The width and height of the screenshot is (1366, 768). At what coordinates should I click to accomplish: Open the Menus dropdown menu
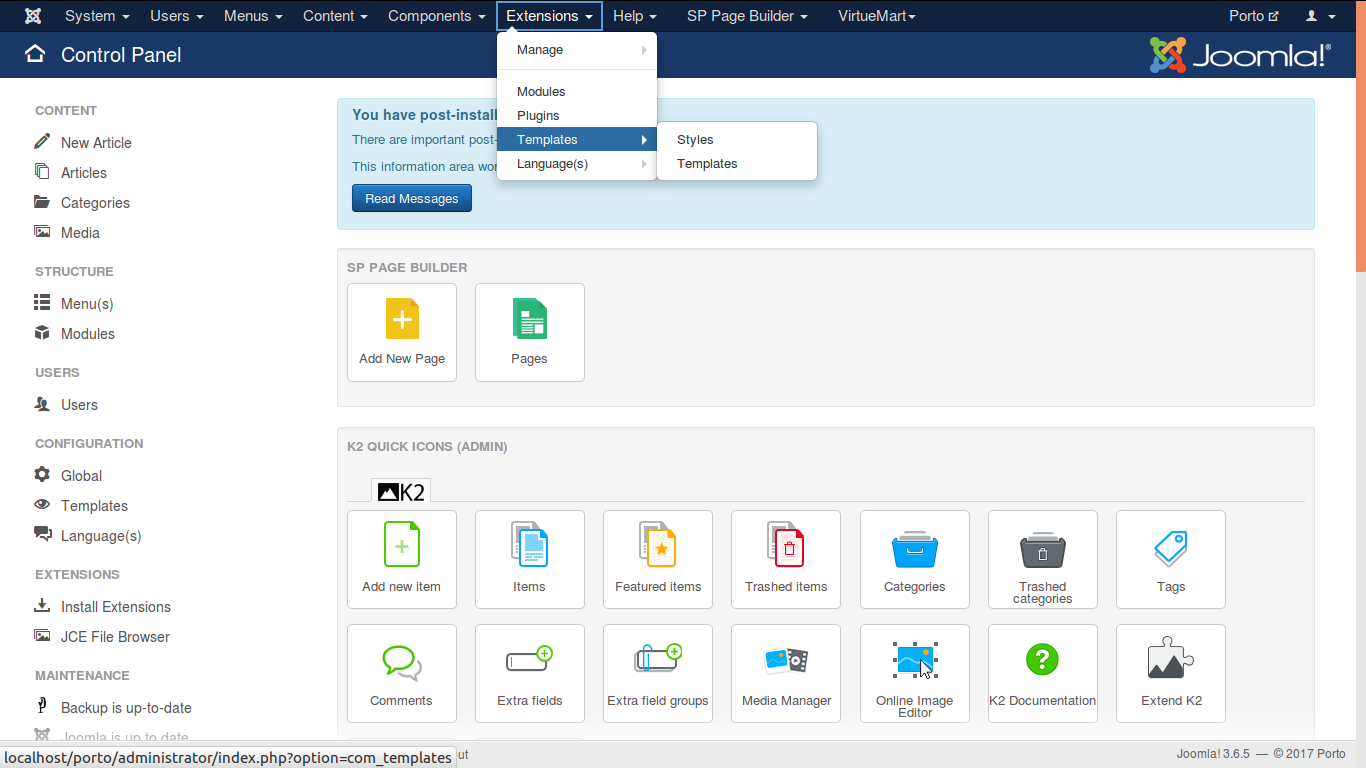[x=253, y=16]
